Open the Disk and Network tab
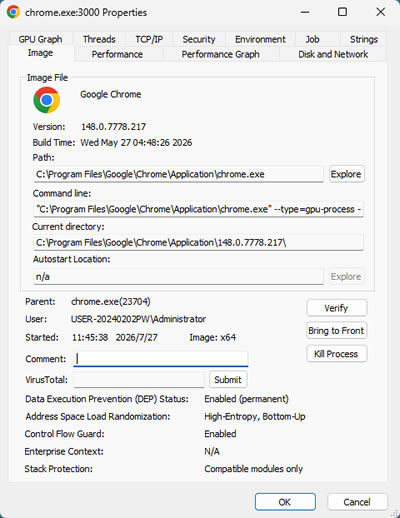The width and height of the screenshot is (400, 518). [x=333, y=54]
